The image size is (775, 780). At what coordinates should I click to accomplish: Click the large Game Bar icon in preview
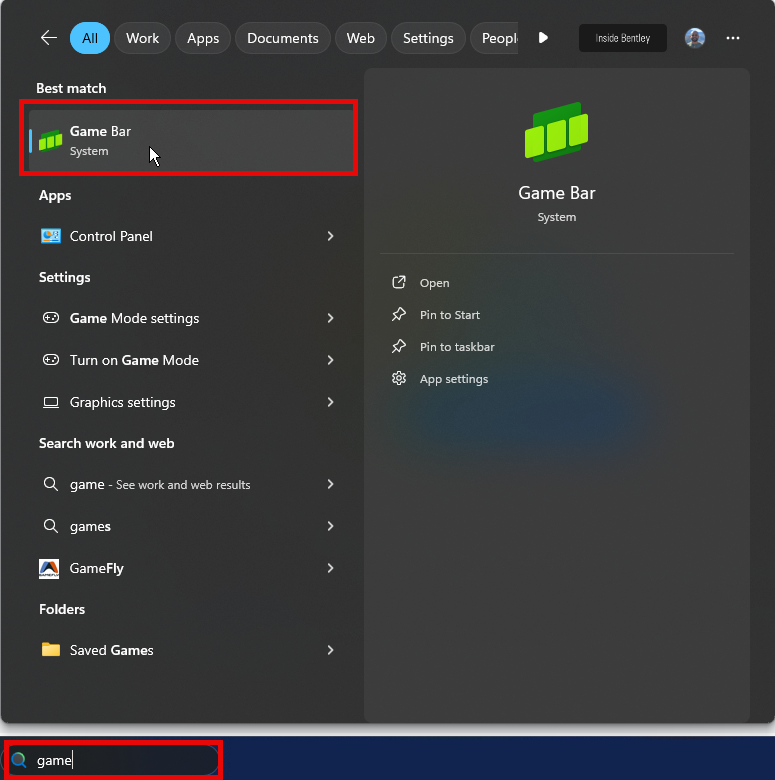[x=557, y=132]
